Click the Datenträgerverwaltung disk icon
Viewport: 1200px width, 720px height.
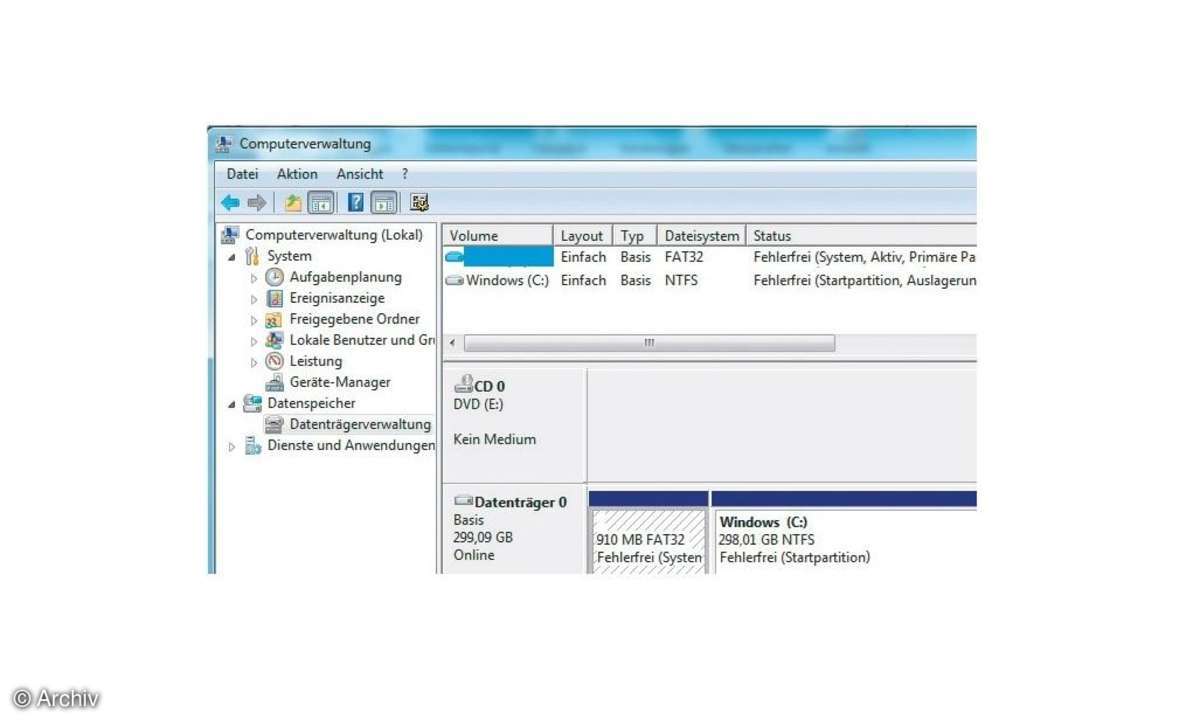pyautogui.click(x=274, y=425)
